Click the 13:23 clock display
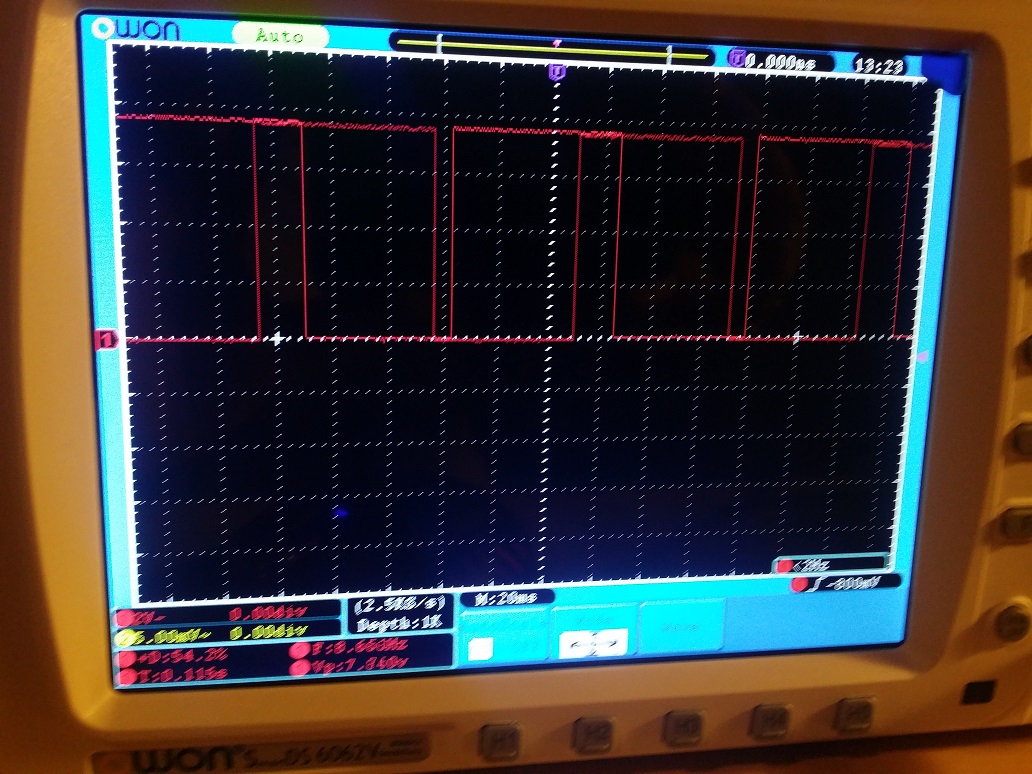Screen dimensions: 1032x774 (880, 65)
